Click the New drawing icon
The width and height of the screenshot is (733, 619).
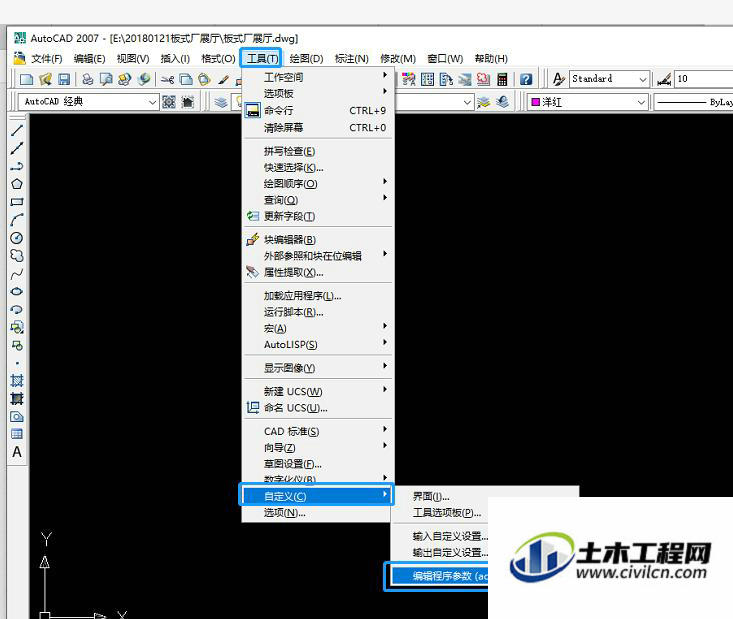pos(27,79)
